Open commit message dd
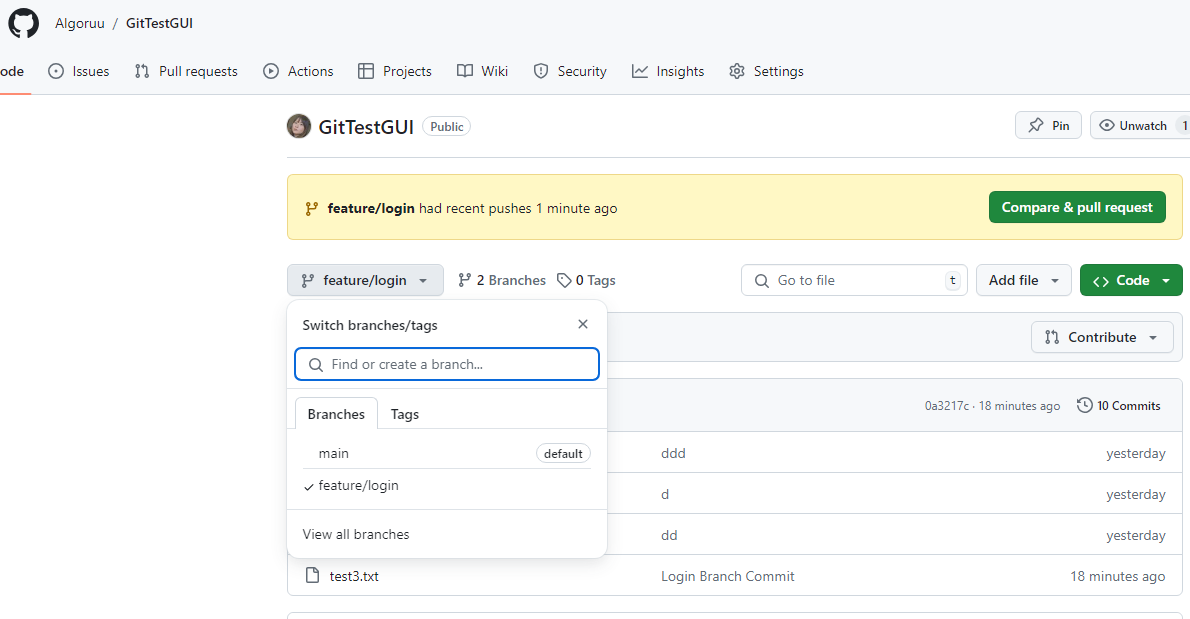The image size is (1190, 619). pos(669,535)
